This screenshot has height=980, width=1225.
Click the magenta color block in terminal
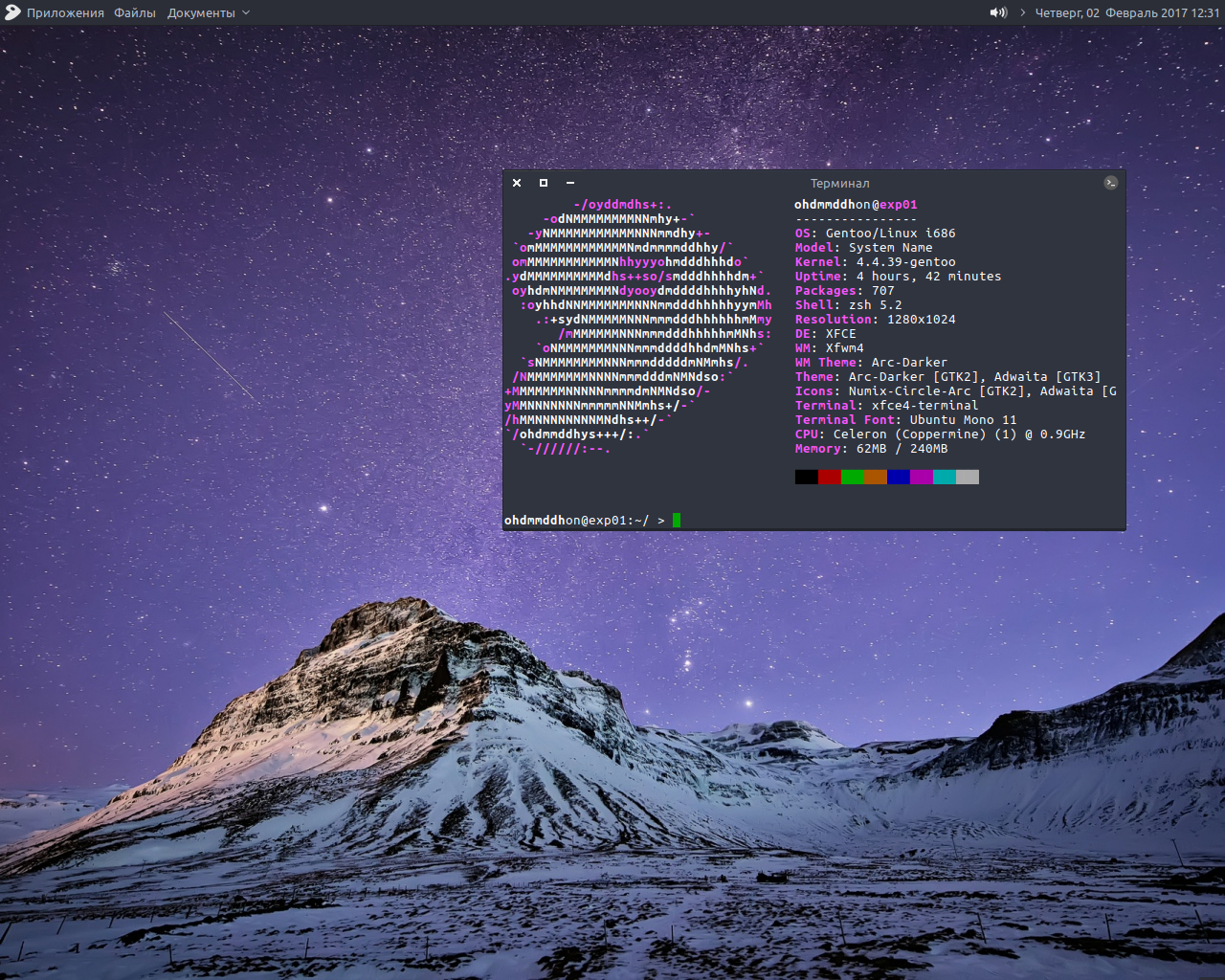922,477
